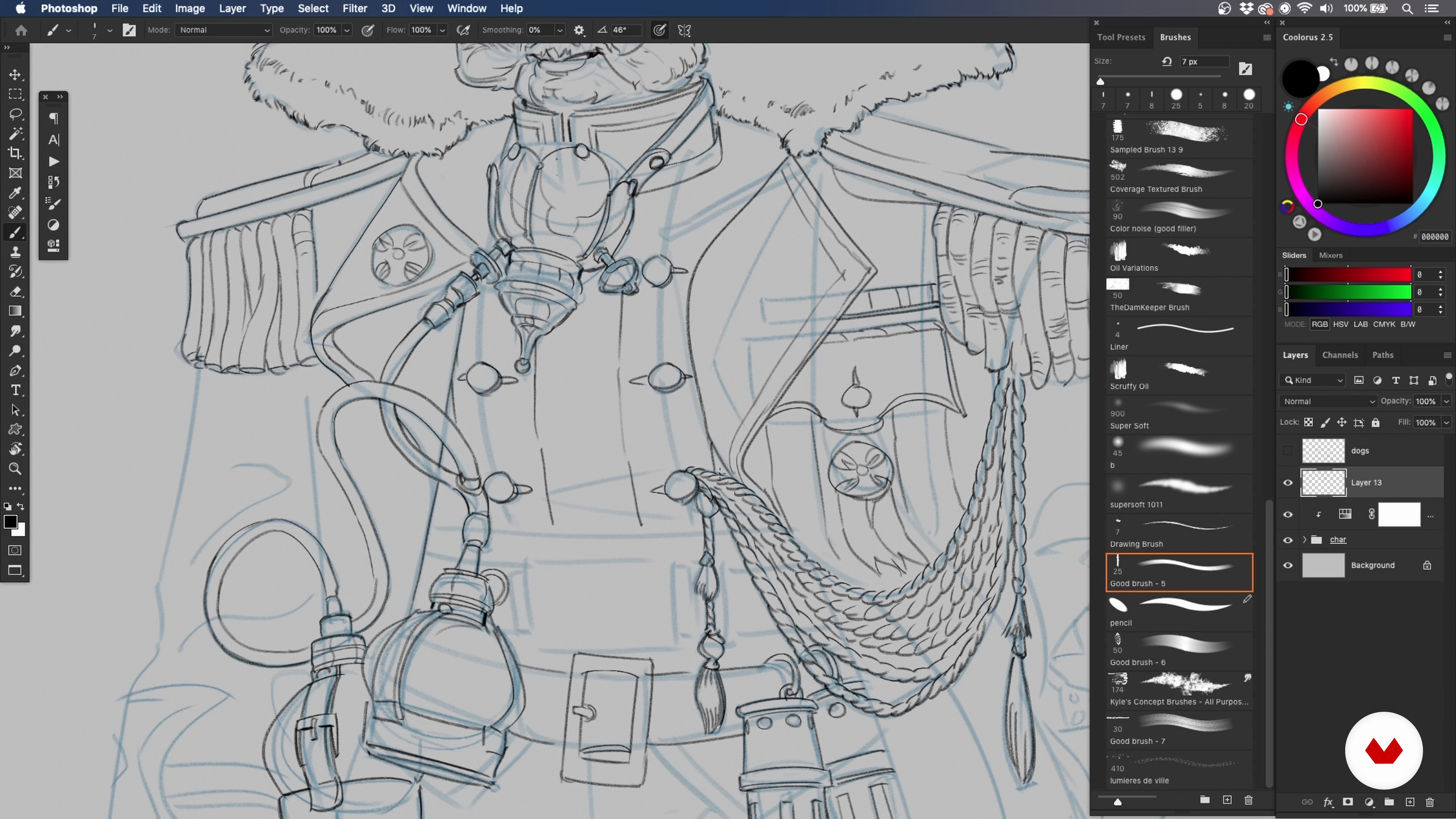Hide Layer 13 visibility eye
The width and height of the screenshot is (1456, 819).
coord(1288,483)
